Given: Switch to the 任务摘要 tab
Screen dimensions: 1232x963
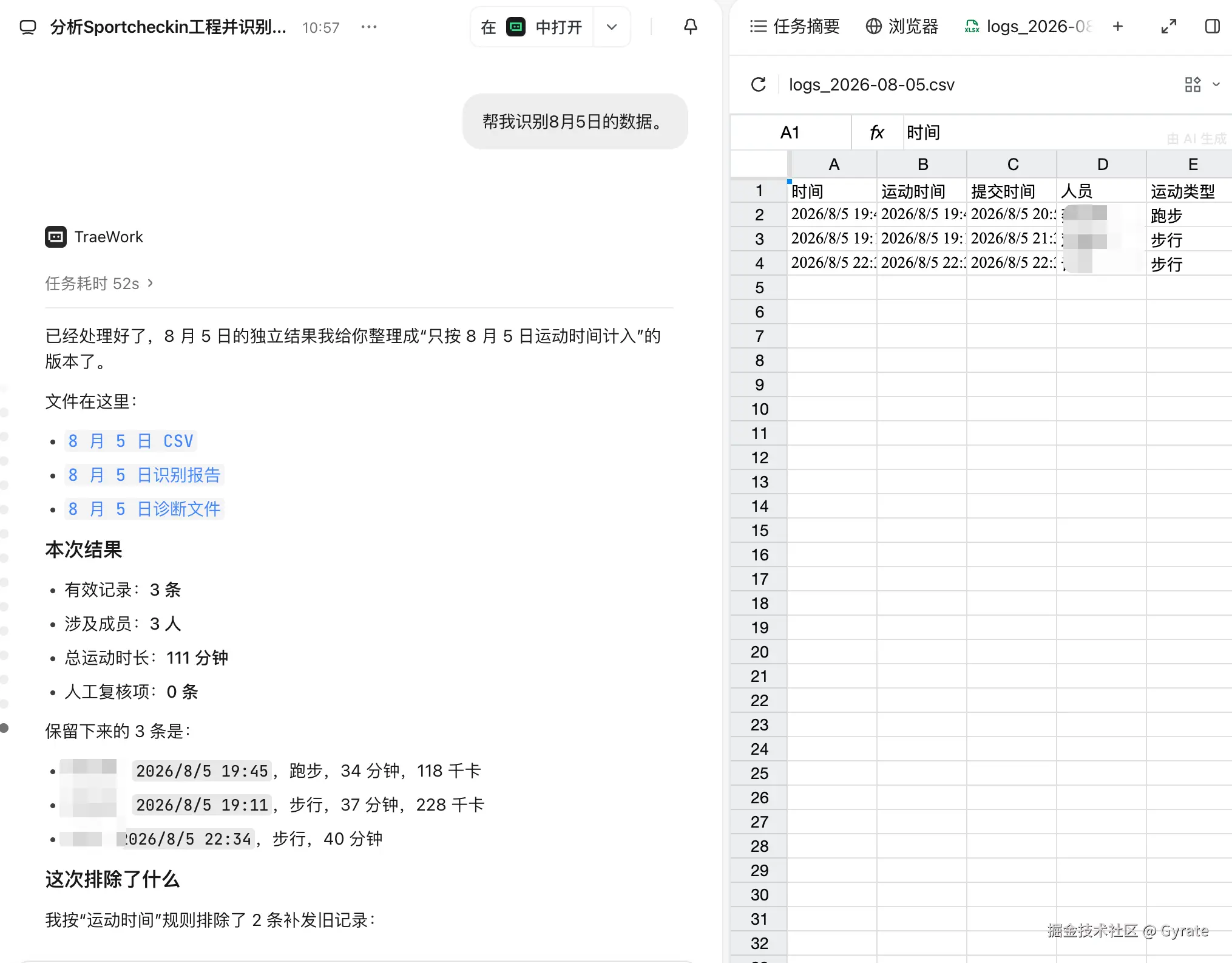Looking at the screenshot, I should tap(794, 27).
